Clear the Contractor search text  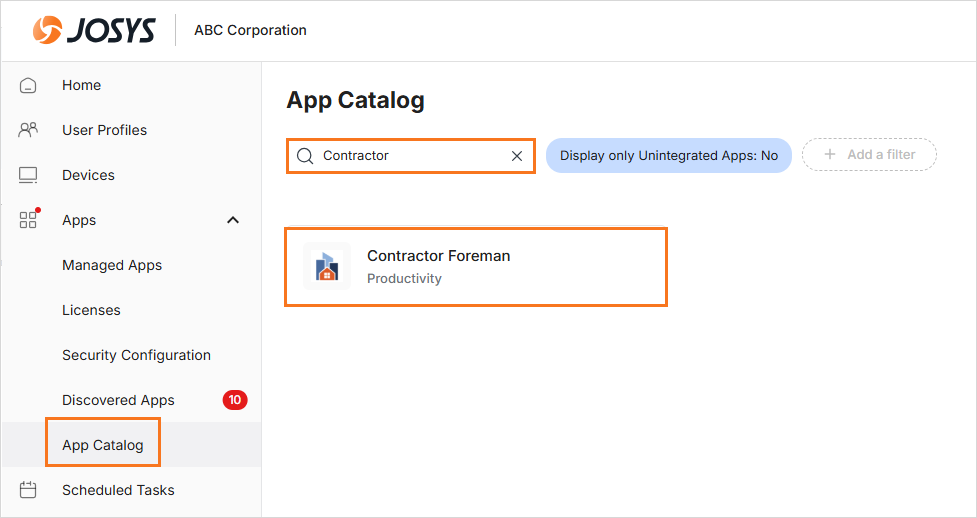pos(517,156)
